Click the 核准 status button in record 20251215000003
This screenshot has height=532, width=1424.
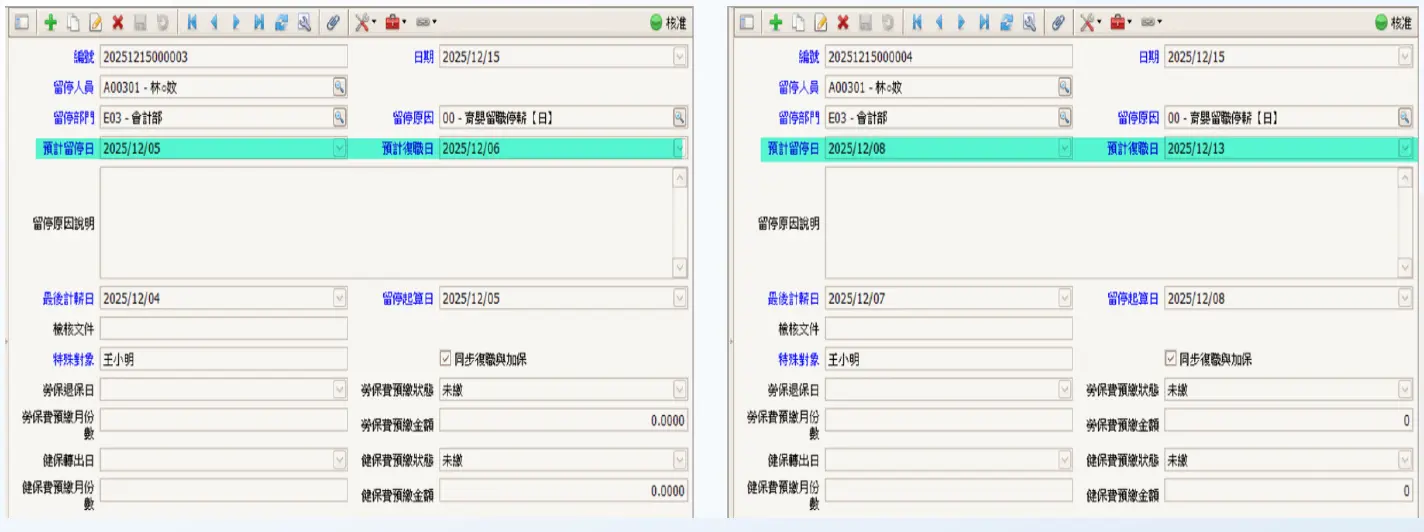(667, 22)
